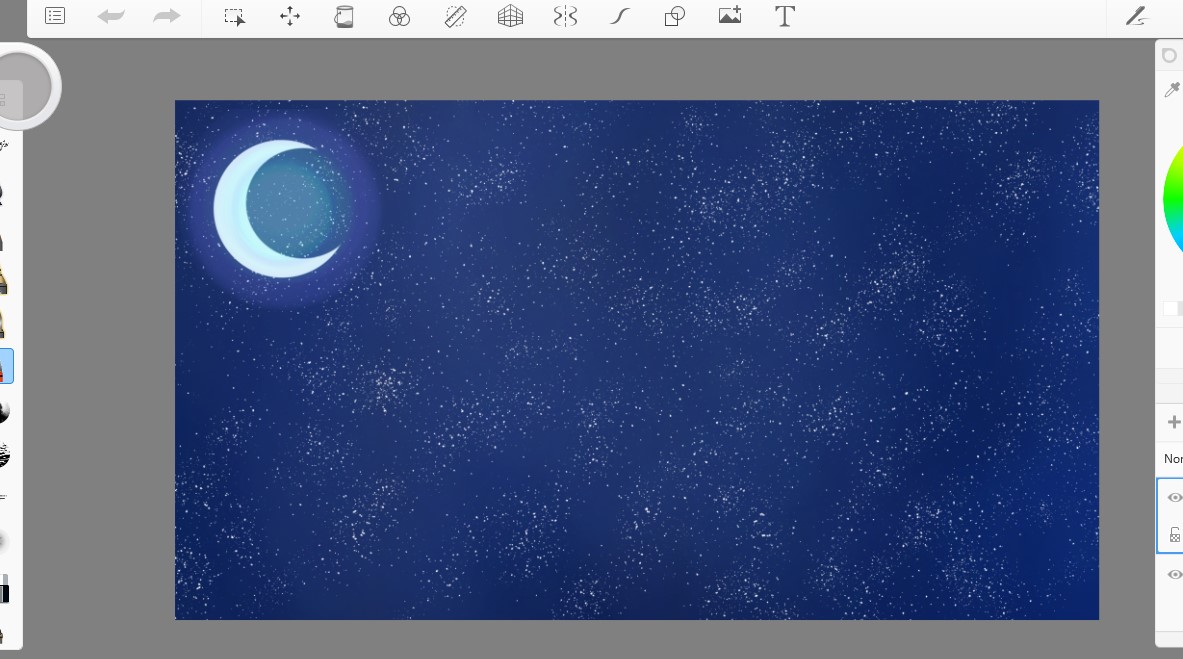Add a new layer with plus icon

click(1174, 422)
